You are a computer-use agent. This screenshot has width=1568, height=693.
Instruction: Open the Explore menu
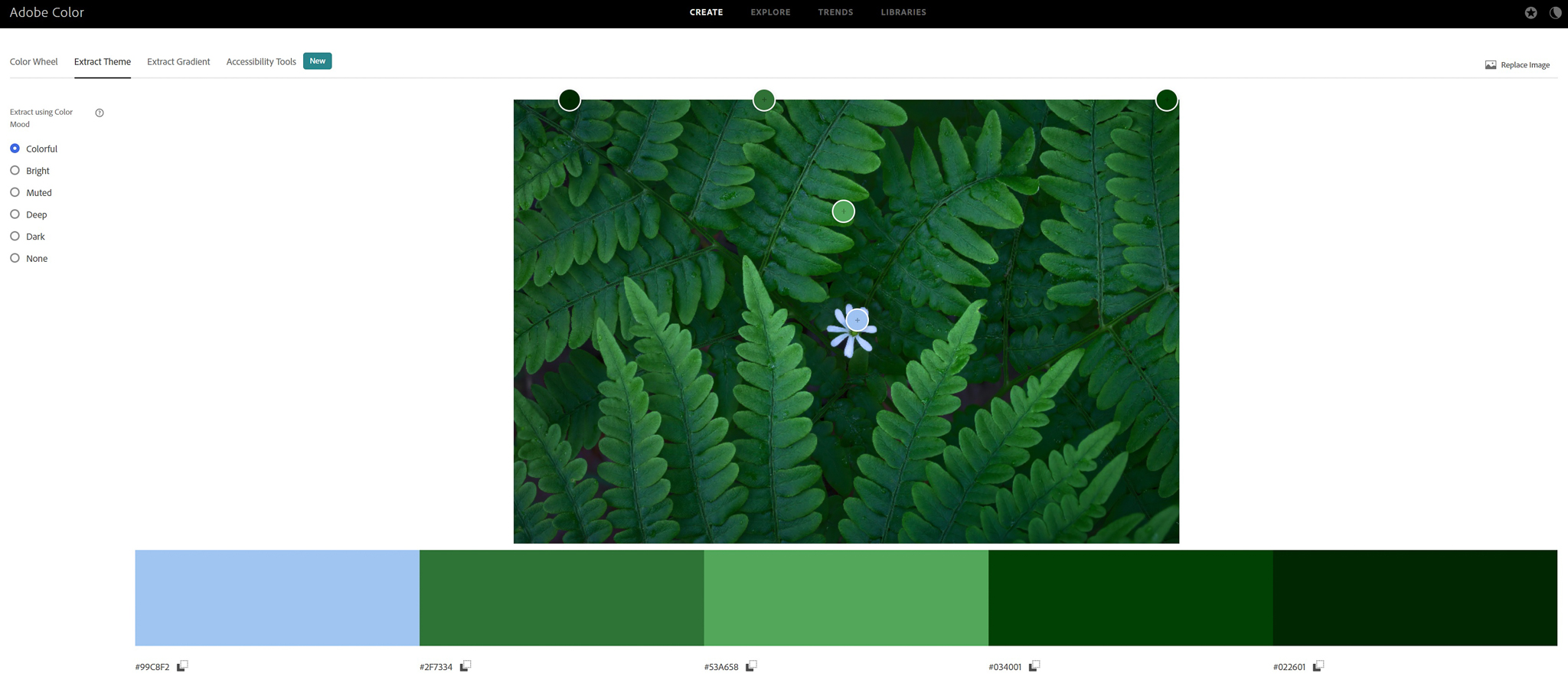(770, 12)
